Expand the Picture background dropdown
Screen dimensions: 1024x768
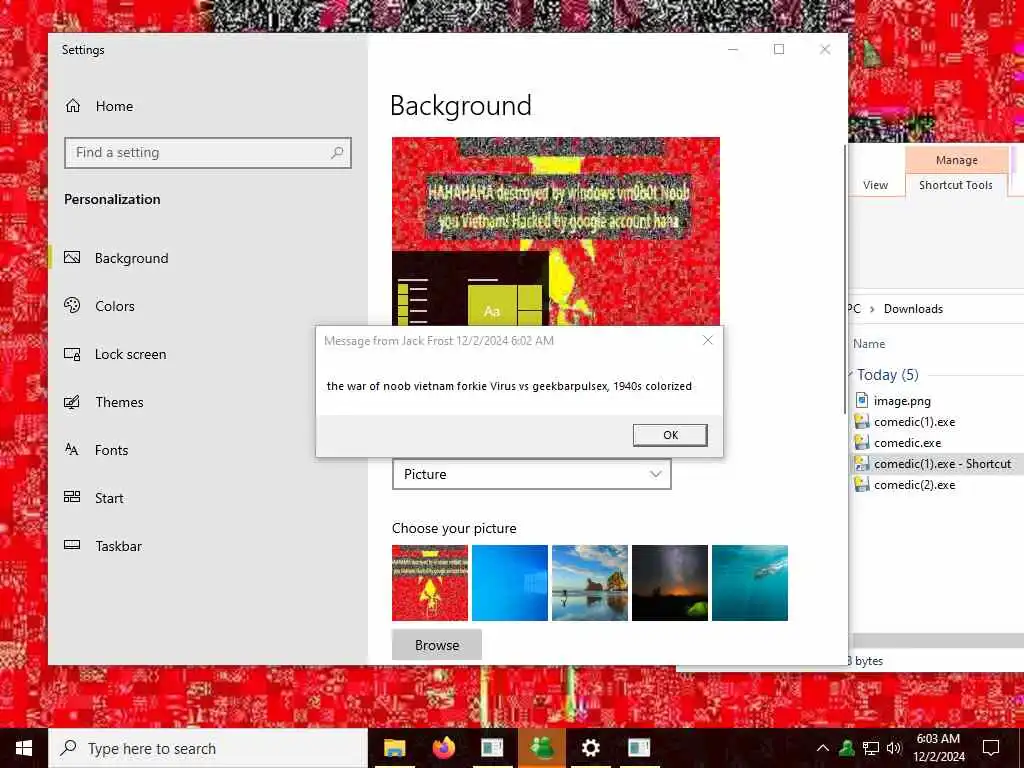pos(532,474)
